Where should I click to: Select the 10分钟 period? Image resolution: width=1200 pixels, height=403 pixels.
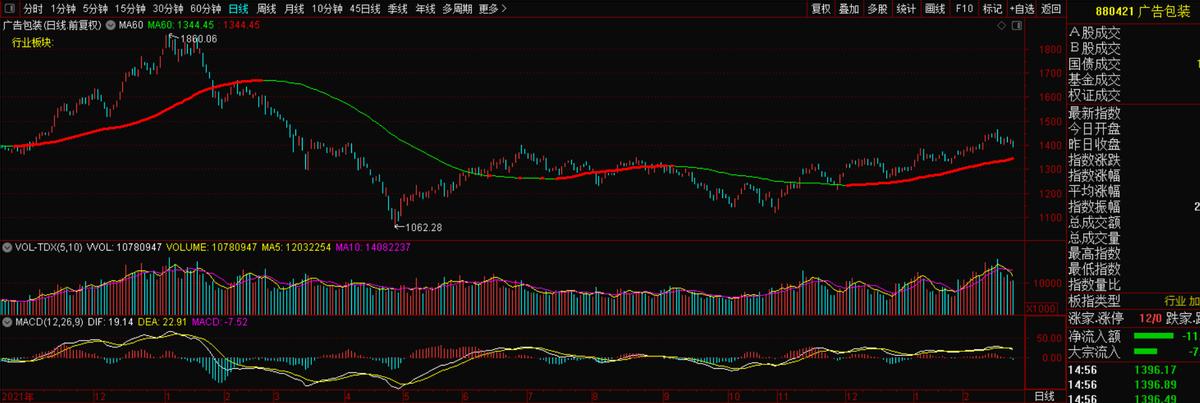(x=326, y=8)
